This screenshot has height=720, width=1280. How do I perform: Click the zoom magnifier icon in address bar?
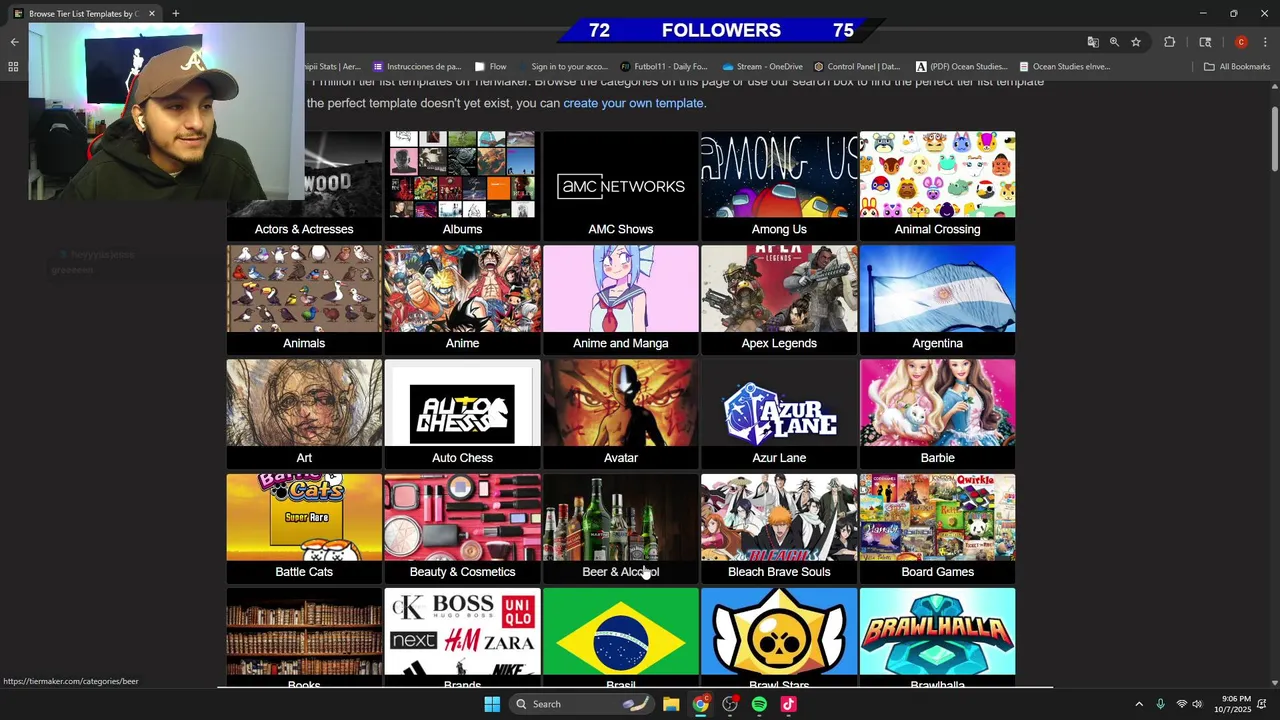click(1114, 42)
